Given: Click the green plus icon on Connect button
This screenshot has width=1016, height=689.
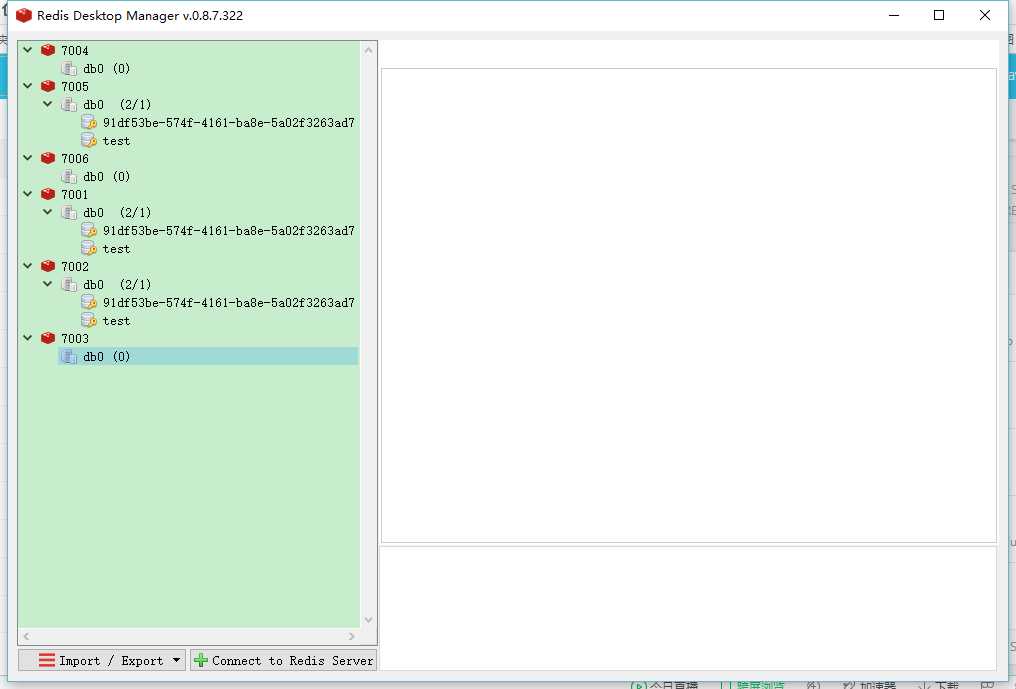Looking at the screenshot, I should [x=201, y=660].
